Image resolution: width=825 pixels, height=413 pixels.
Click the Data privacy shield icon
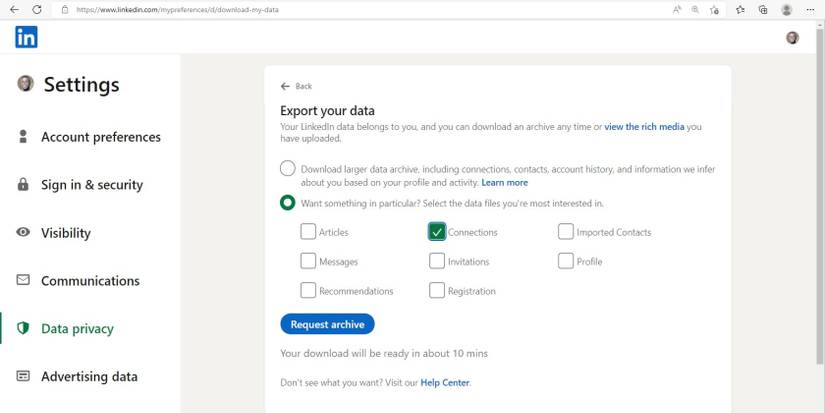pos(23,328)
